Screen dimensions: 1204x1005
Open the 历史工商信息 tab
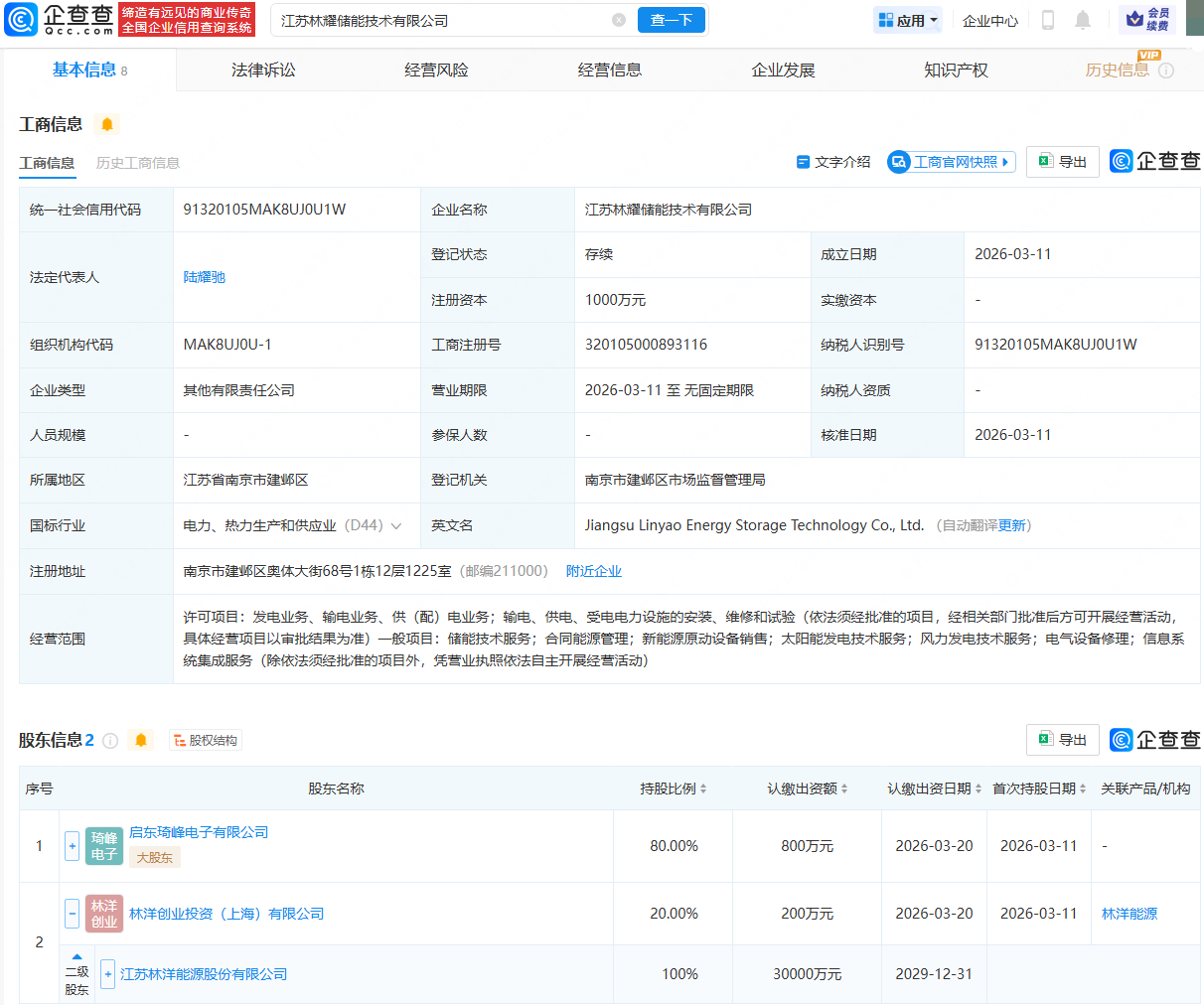[137, 162]
